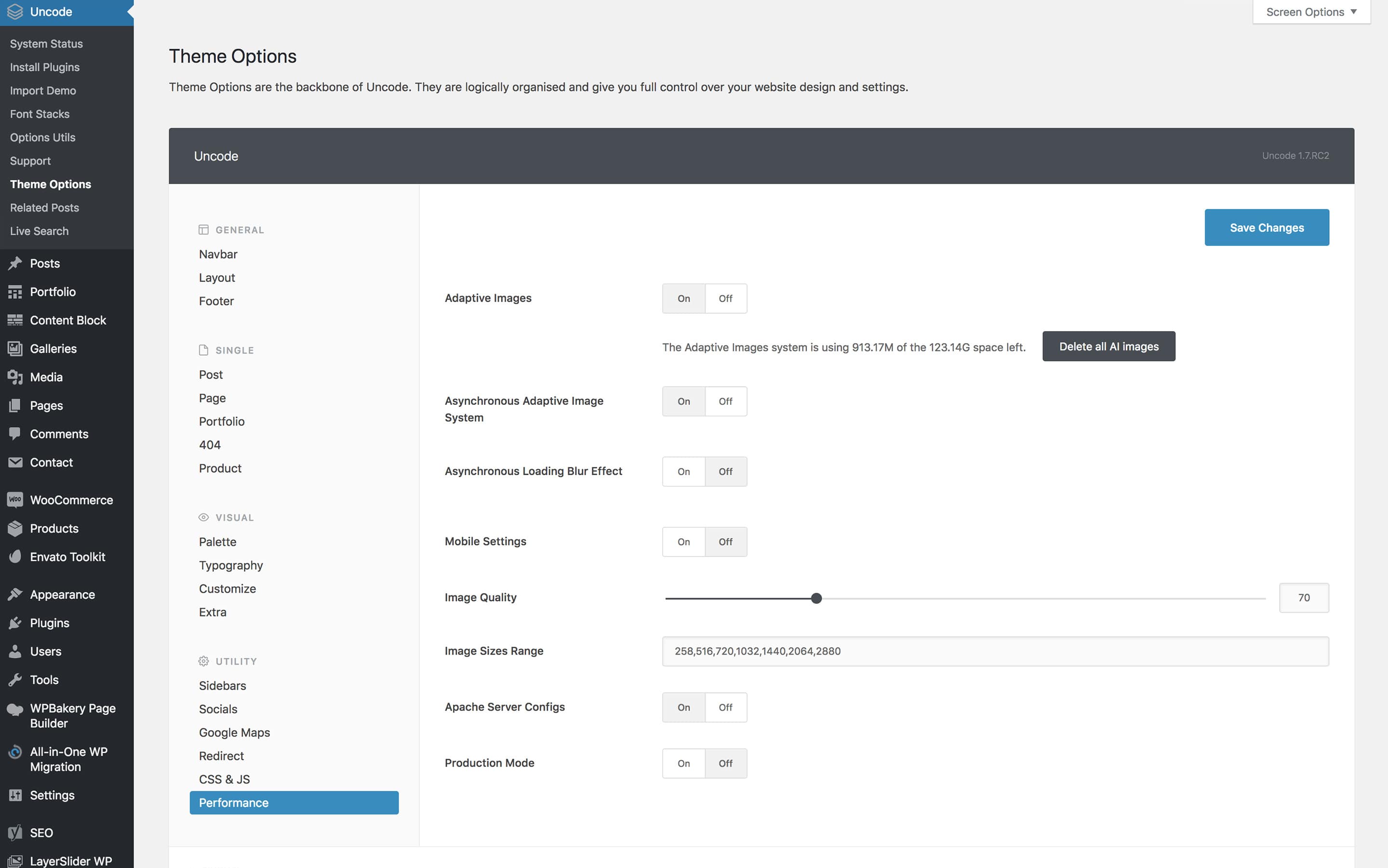
Task: Click Delete all AI images button
Action: (1109, 345)
